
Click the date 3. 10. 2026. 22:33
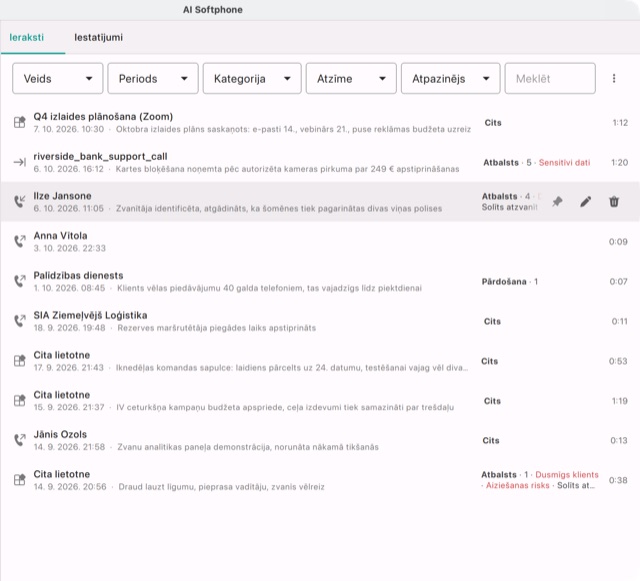[69, 248]
